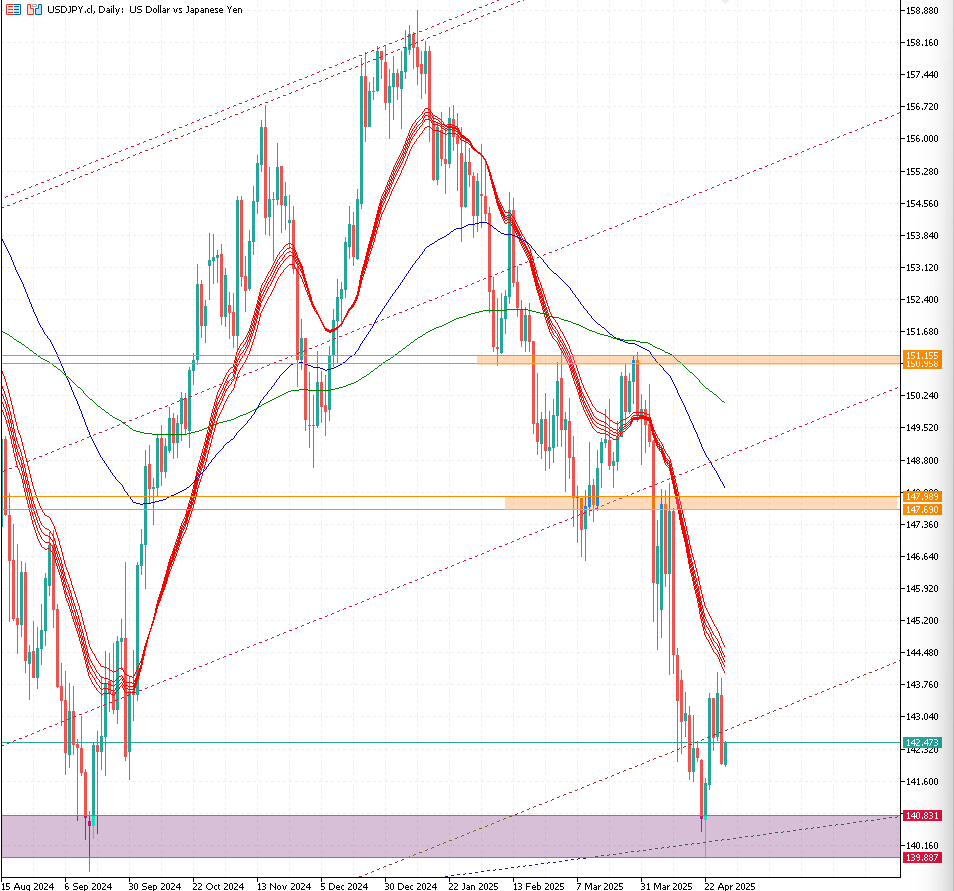Click the 13 Feb 2025 date label
This screenshot has height=891, width=954.
(x=538, y=886)
